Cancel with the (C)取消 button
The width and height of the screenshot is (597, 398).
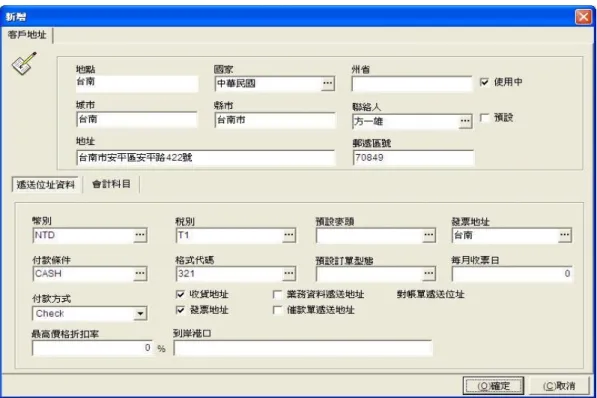(x=559, y=386)
